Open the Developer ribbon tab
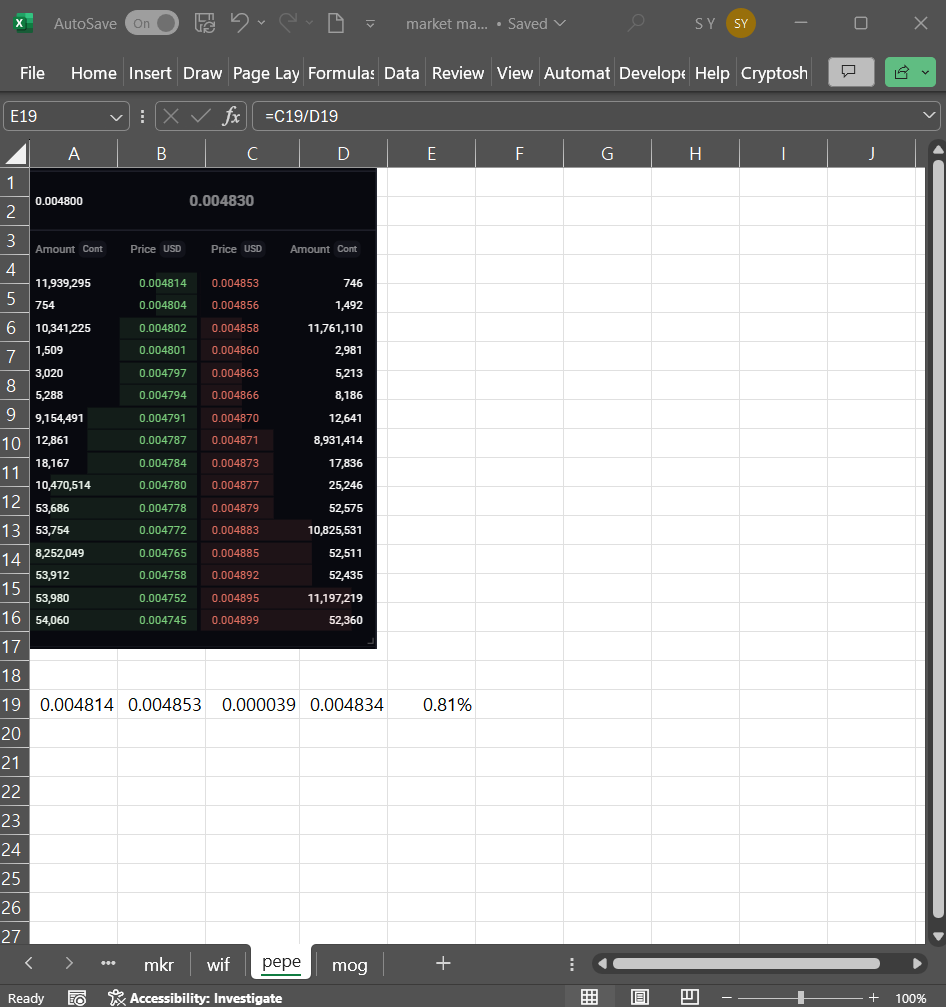The height and width of the screenshot is (1007, 946). pyautogui.click(x=652, y=73)
